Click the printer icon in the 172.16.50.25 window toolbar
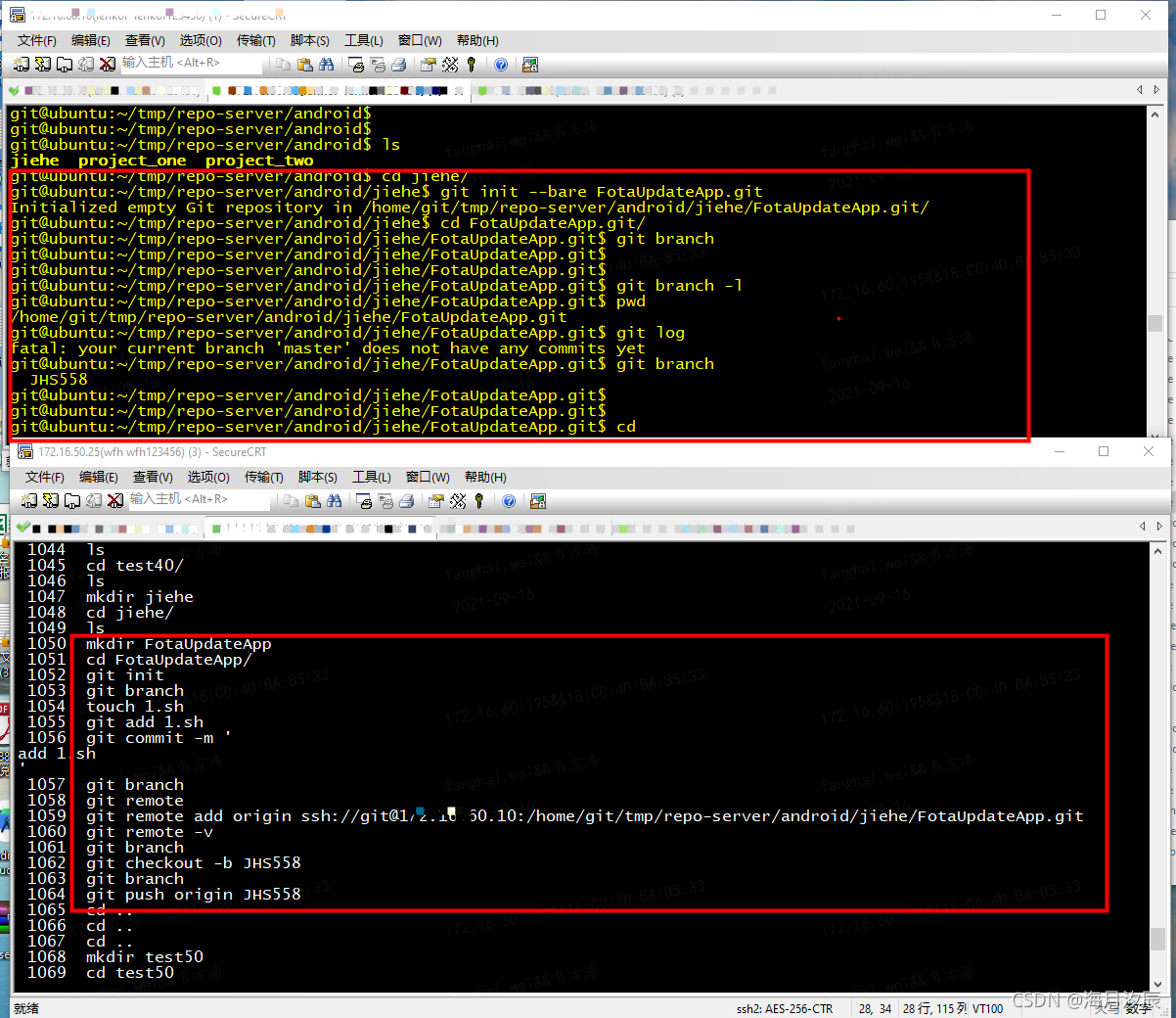1176x1018 pixels. coord(407,501)
